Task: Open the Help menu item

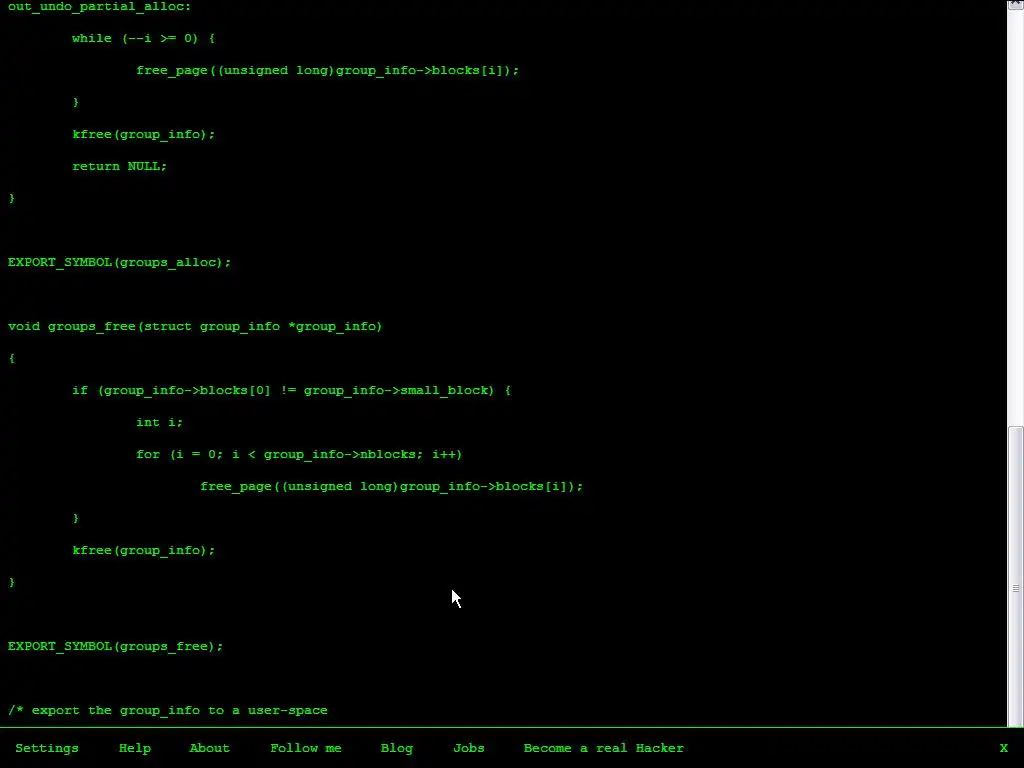Action: point(135,748)
